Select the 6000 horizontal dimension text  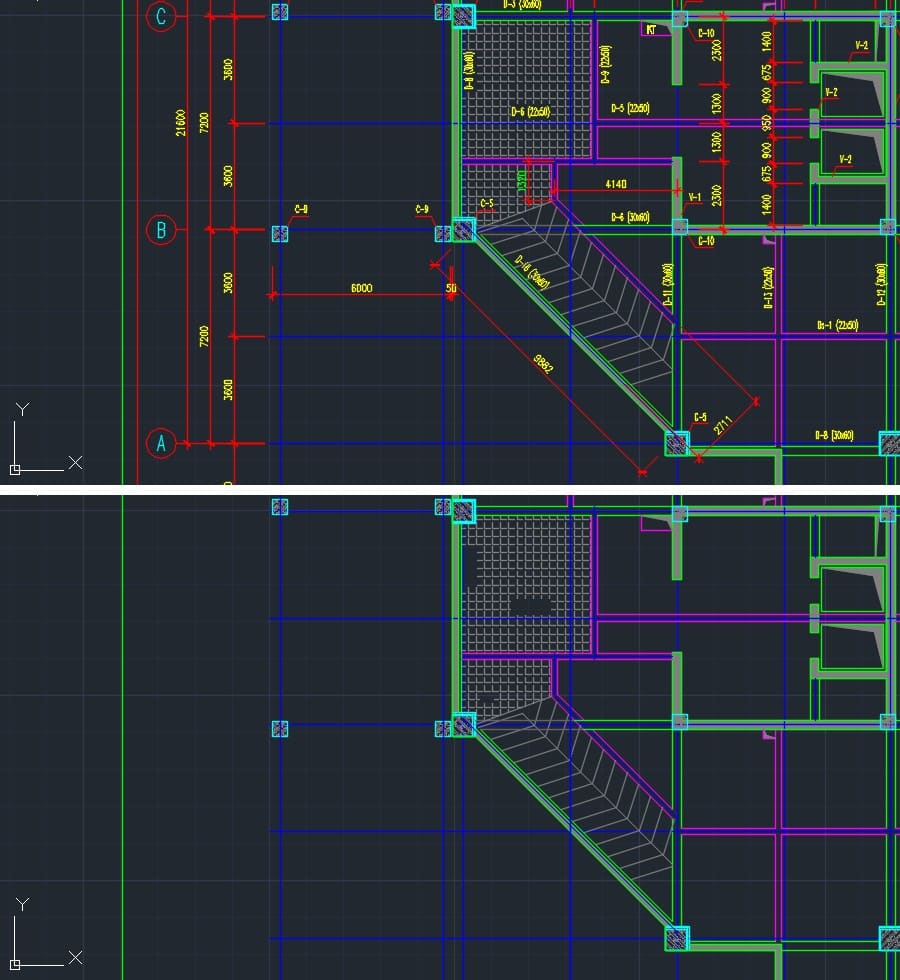[x=361, y=288]
